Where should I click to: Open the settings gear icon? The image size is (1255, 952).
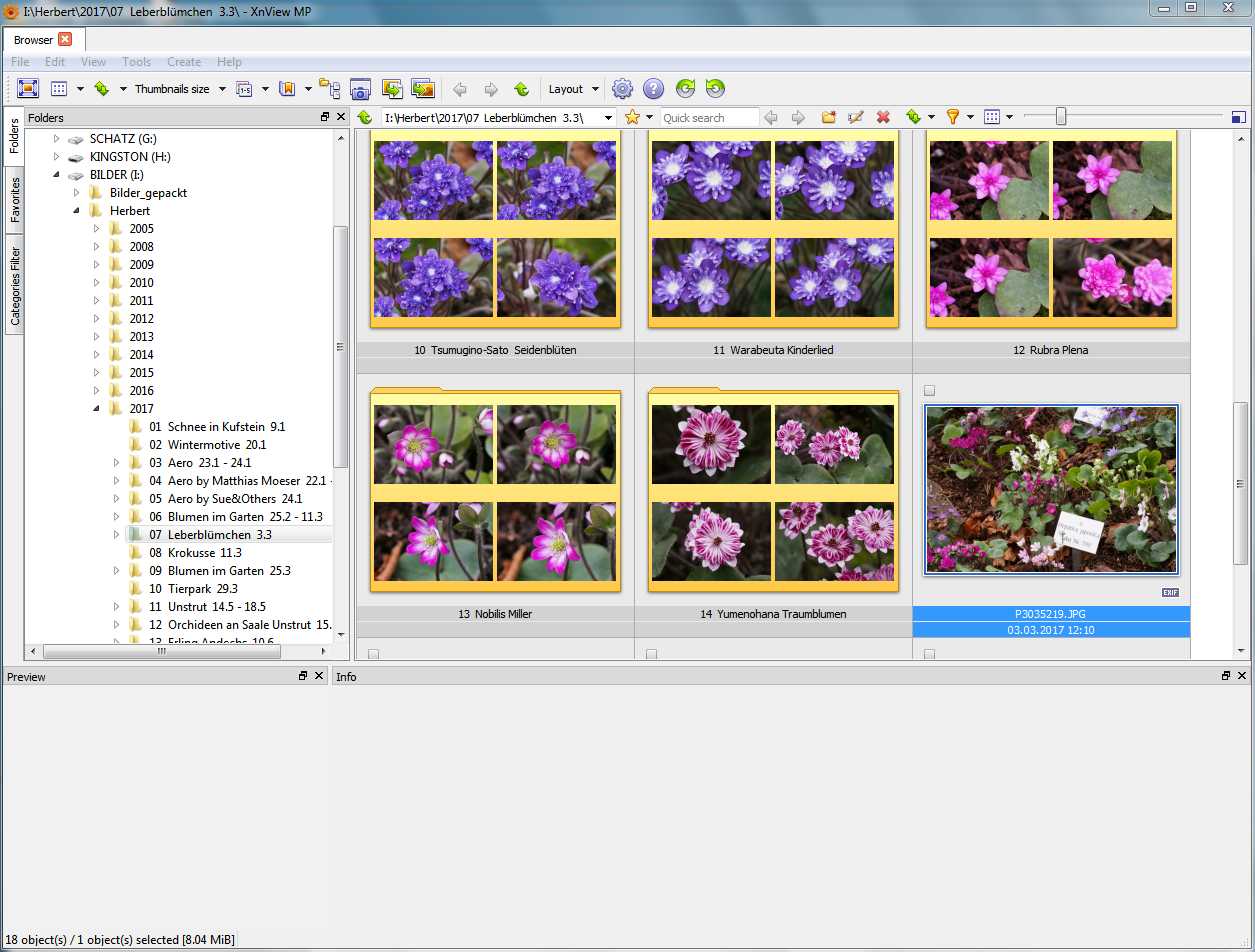point(622,89)
